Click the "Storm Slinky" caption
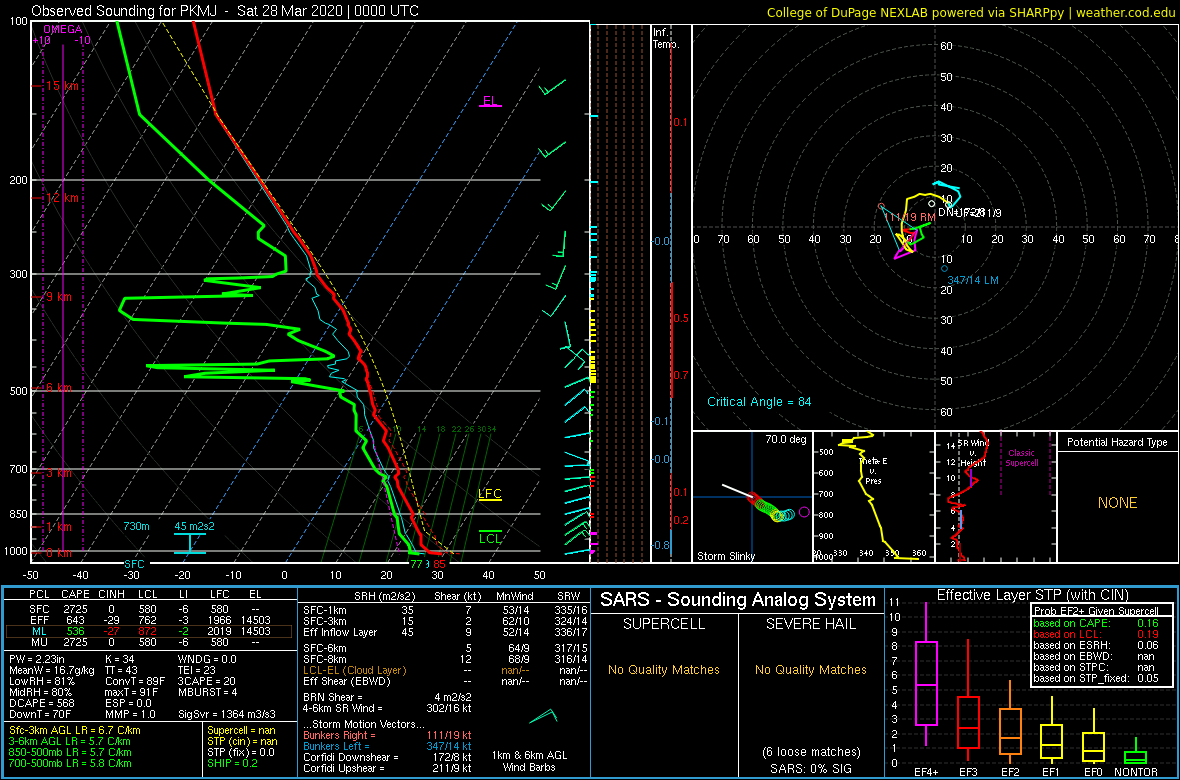 724,556
